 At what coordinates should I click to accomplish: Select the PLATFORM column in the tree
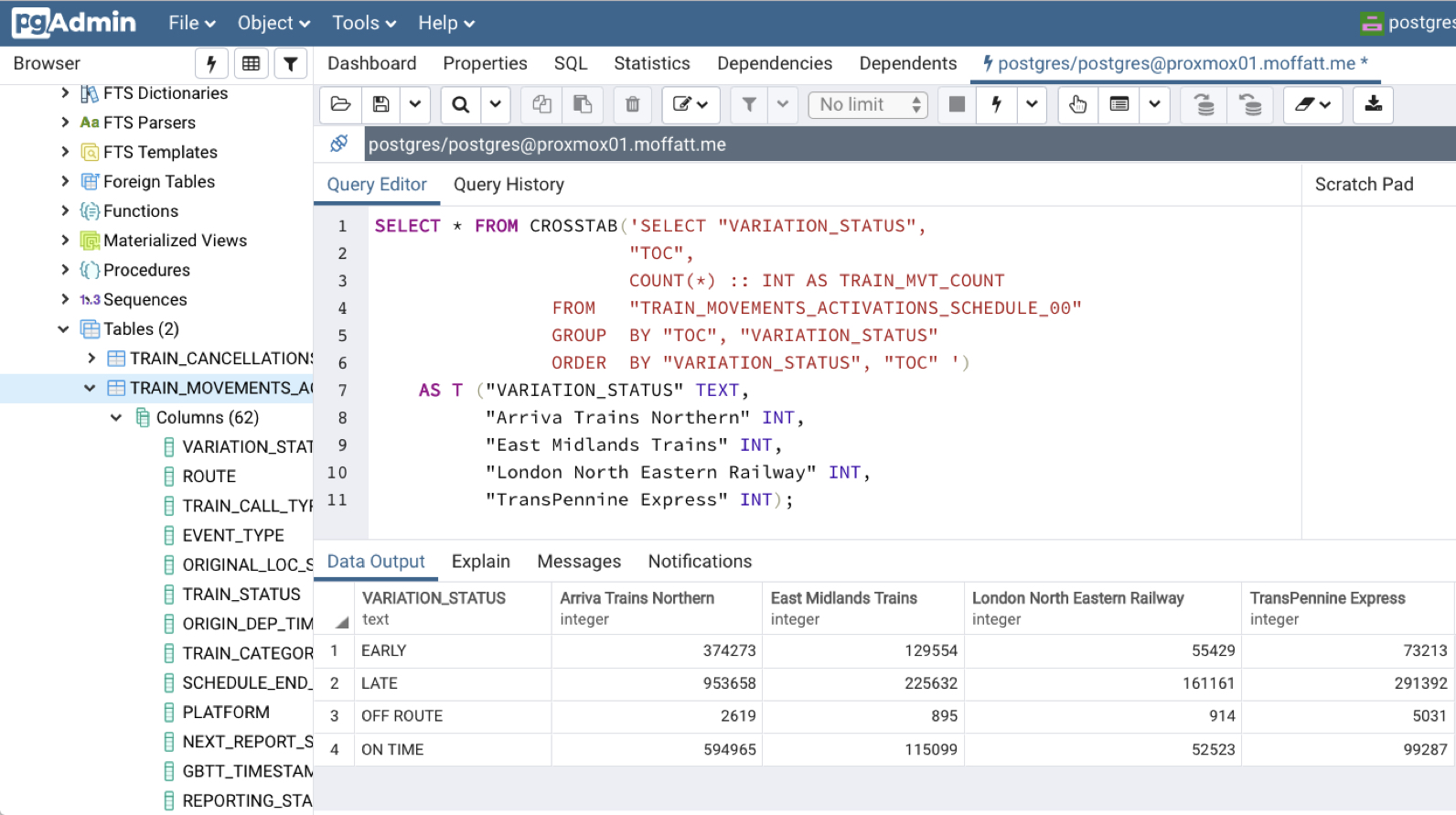[x=225, y=713]
